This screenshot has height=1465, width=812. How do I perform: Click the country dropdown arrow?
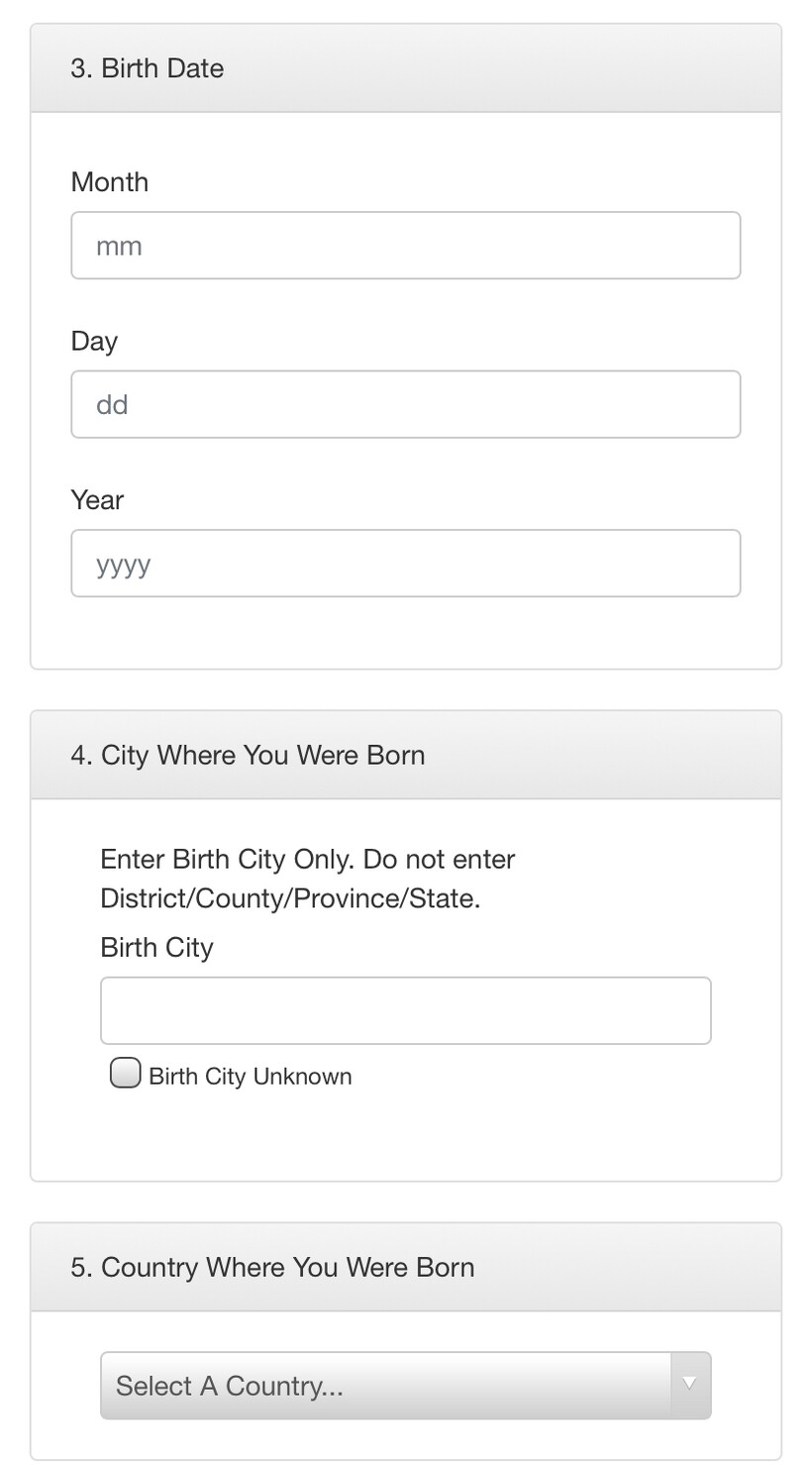click(x=690, y=1385)
